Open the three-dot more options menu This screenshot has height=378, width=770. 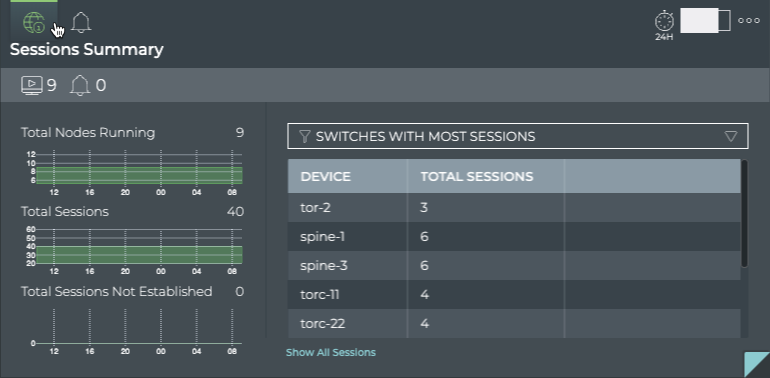click(x=749, y=21)
